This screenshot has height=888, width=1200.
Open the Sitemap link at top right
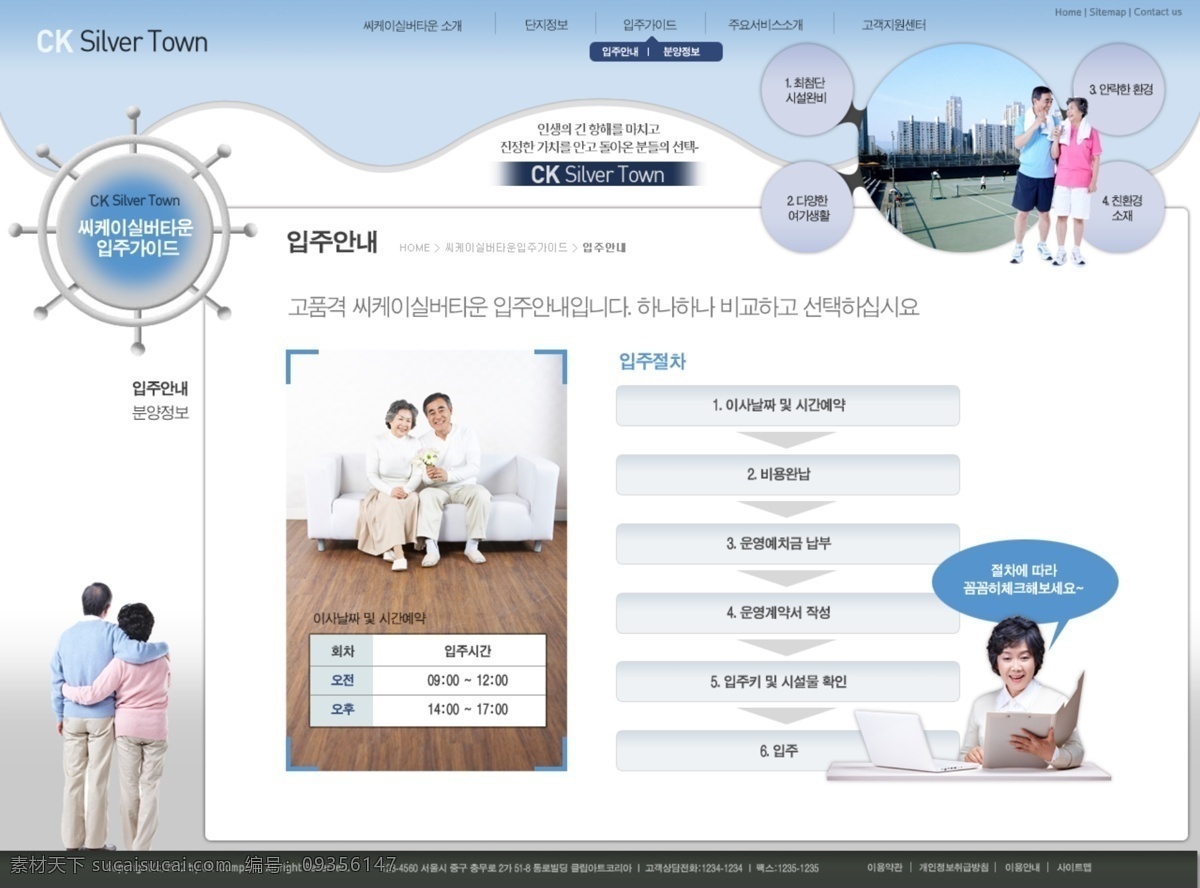pos(1107,12)
